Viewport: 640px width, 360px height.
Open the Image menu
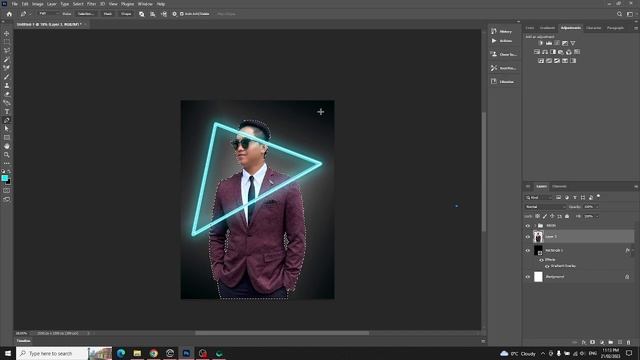38,4
